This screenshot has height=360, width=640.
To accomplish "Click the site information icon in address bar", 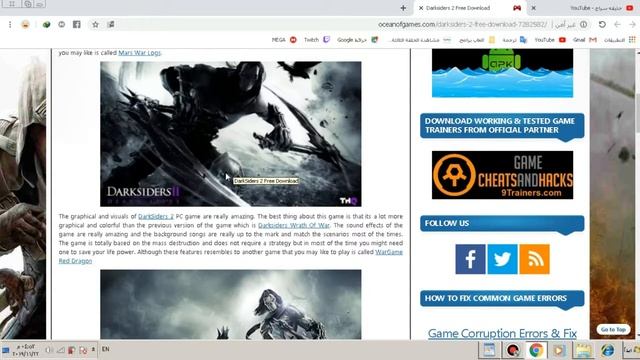I will (x=584, y=24).
